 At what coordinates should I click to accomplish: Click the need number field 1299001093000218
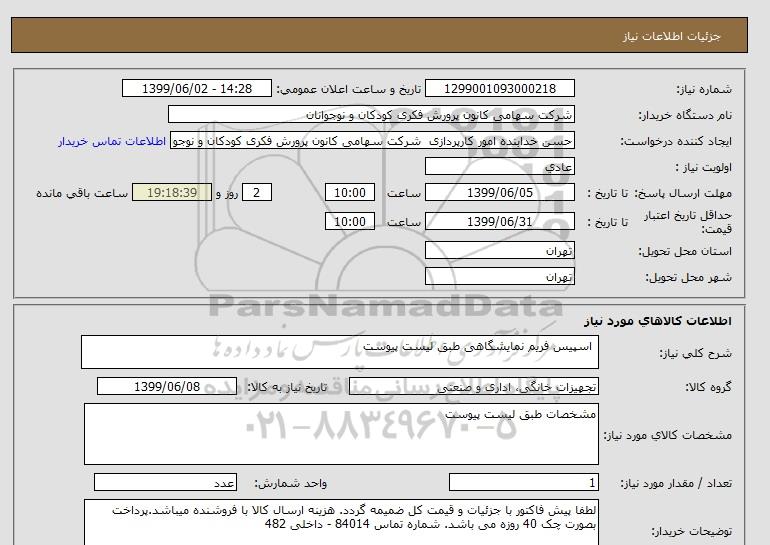coord(499,88)
